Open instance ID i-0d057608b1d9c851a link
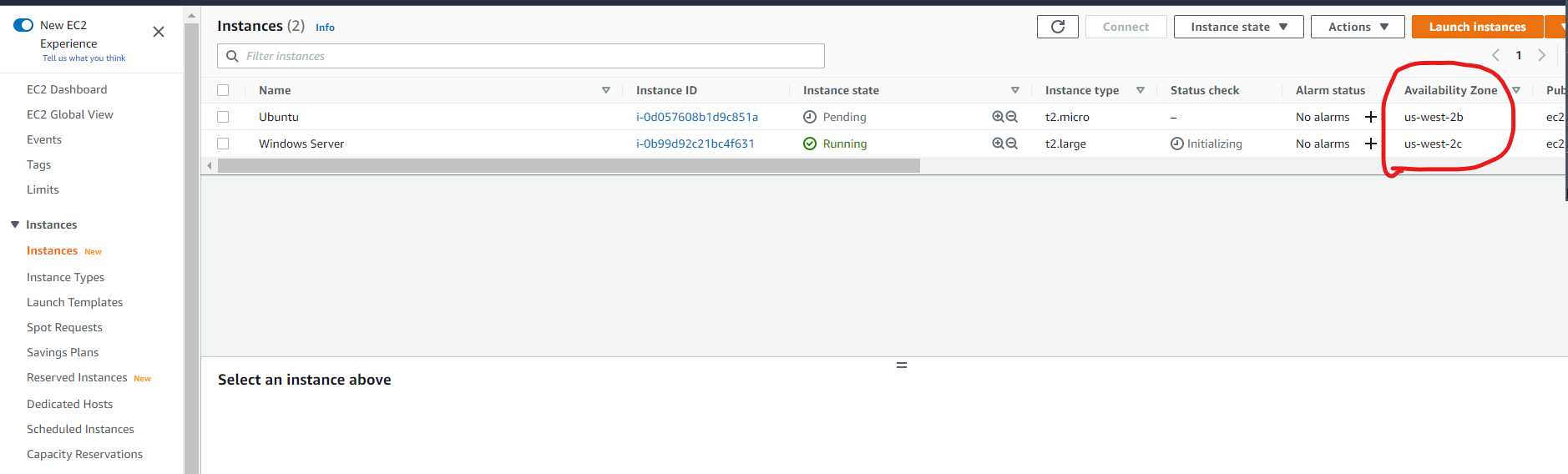 (697, 117)
